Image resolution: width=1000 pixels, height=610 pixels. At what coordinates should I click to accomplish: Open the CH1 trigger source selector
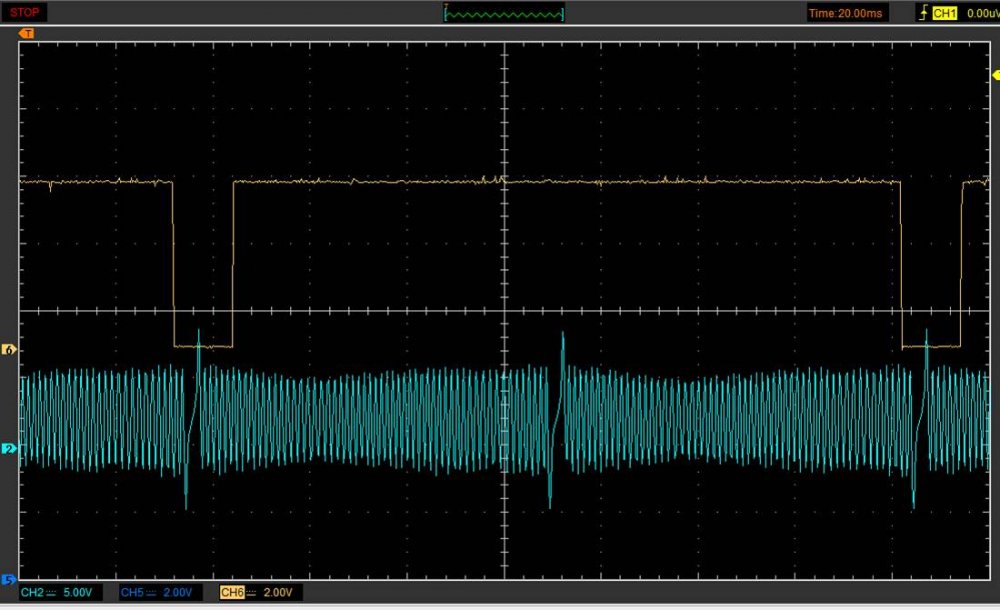tap(944, 13)
